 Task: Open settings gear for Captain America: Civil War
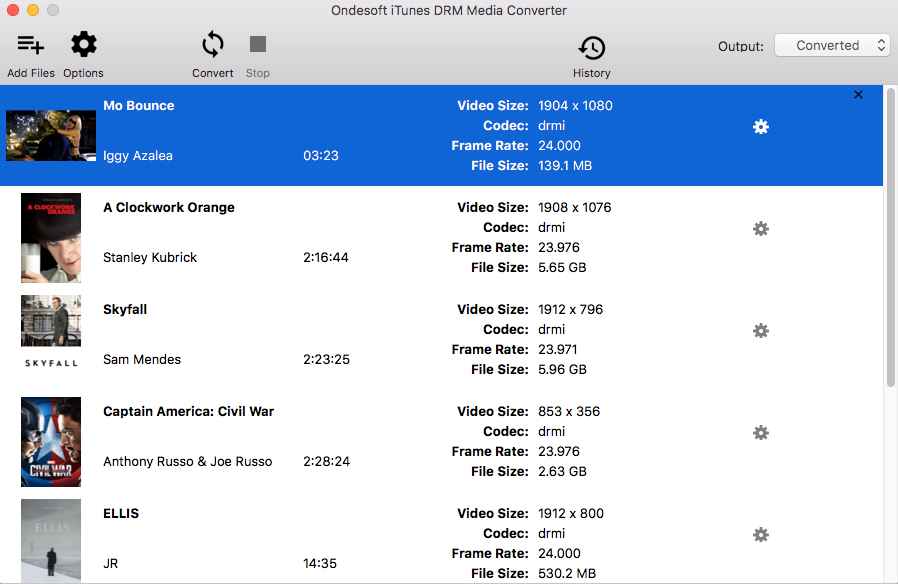click(760, 433)
